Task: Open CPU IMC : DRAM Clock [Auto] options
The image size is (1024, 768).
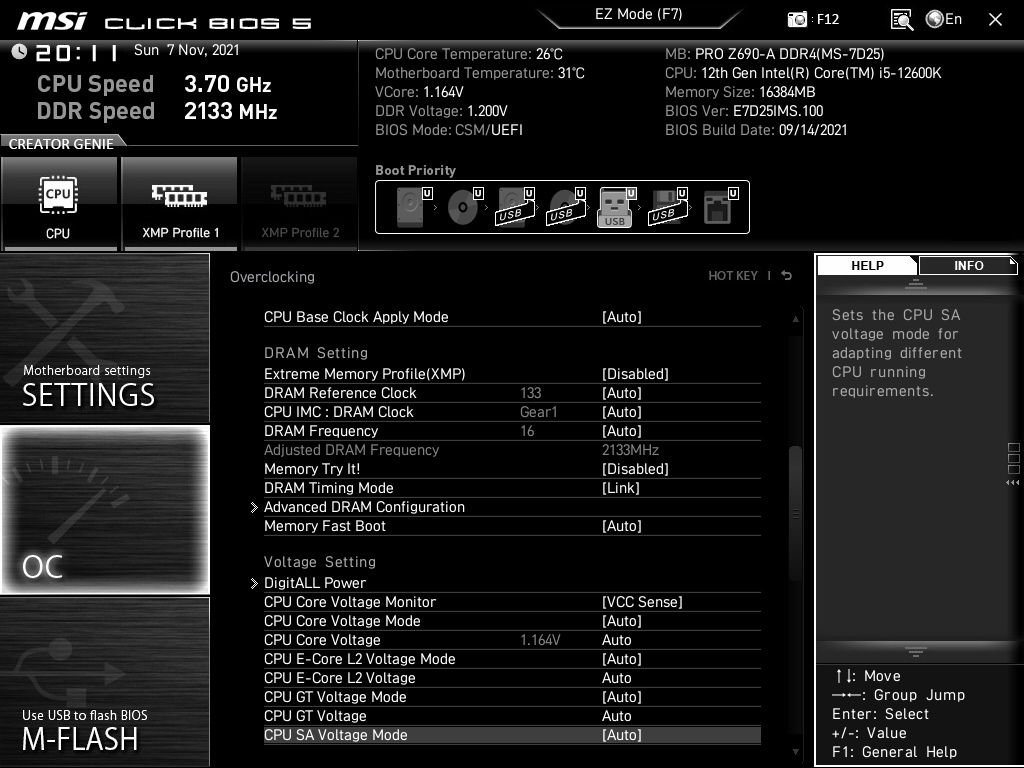Action: click(512, 411)
